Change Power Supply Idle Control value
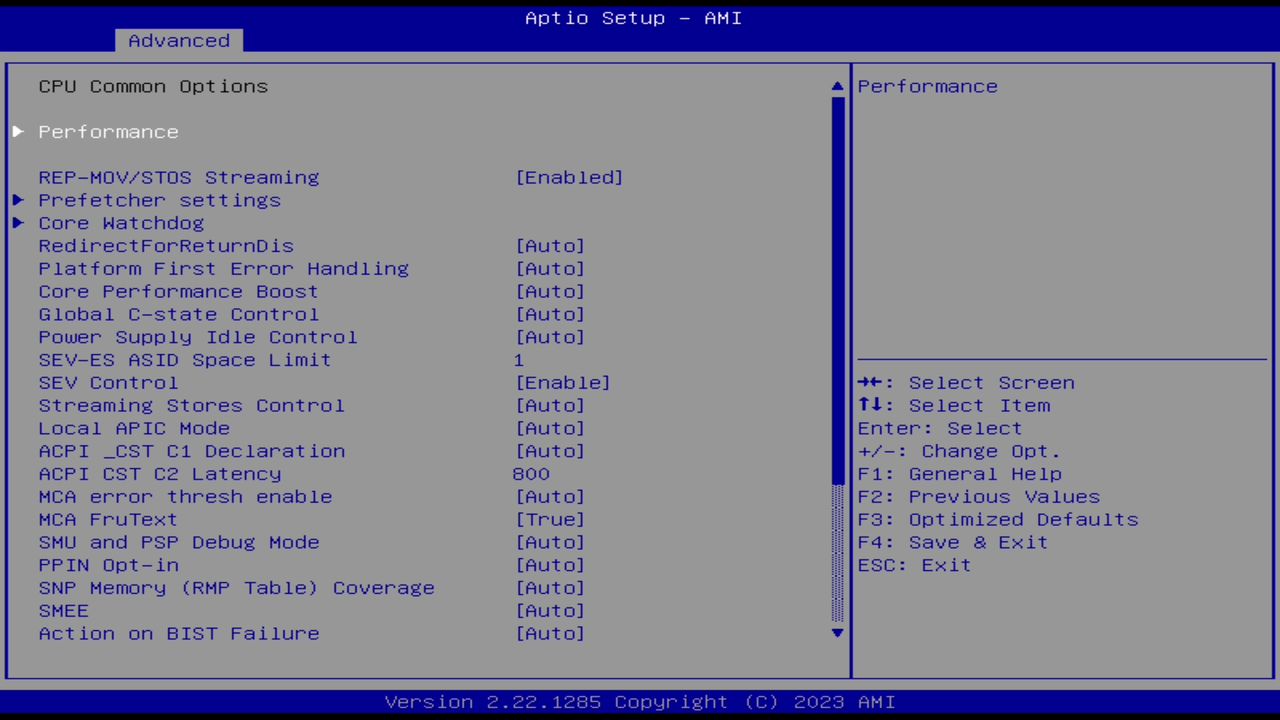 coord(550,338)
